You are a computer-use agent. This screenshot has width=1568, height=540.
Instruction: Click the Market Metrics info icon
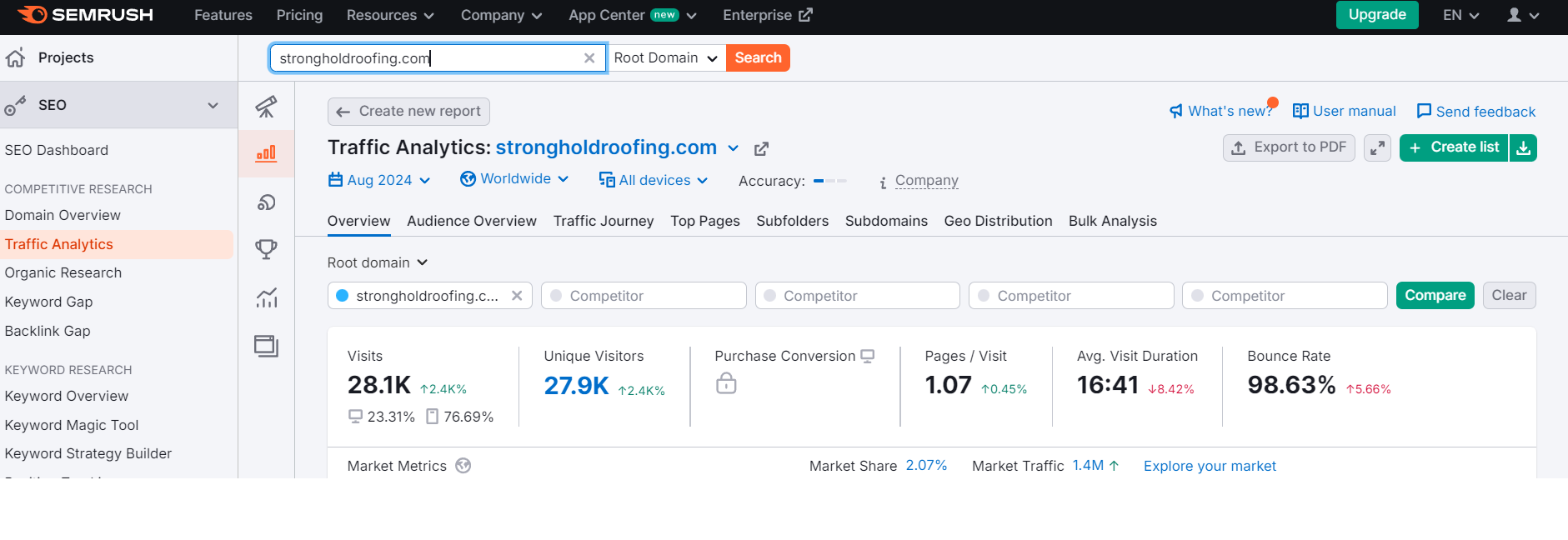pyautogui.click(x=463, y=466)
